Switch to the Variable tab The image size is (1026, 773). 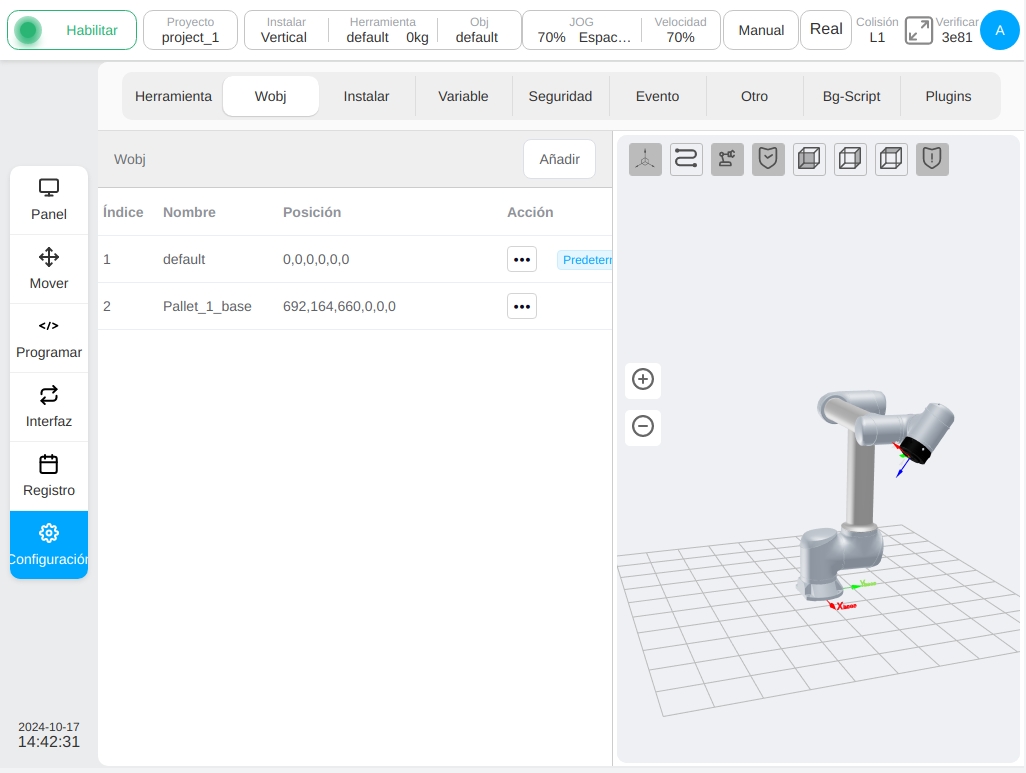pyautogui.click(x=463, y=96)
